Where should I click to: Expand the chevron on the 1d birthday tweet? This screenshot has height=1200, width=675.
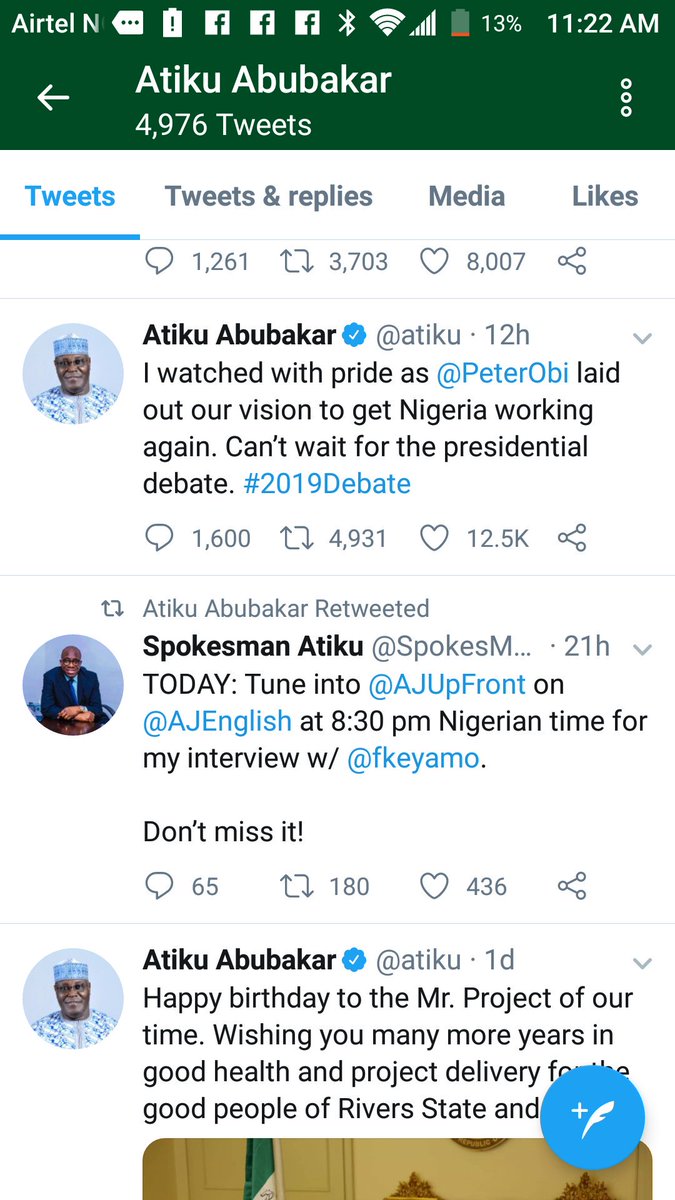[x=643, y=963]
